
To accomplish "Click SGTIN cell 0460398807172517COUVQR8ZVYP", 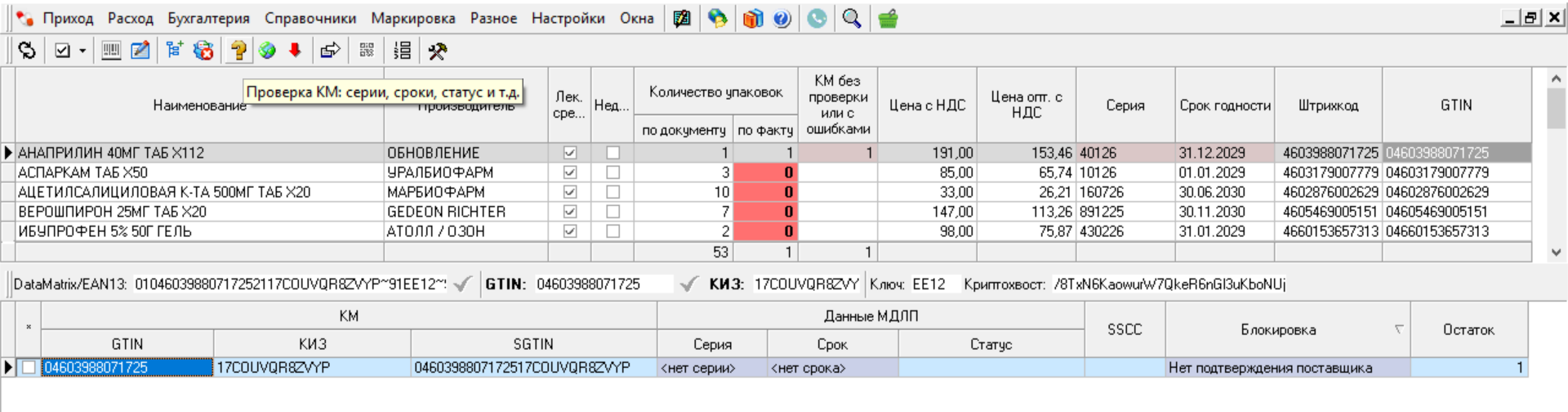I will [534, 368].
